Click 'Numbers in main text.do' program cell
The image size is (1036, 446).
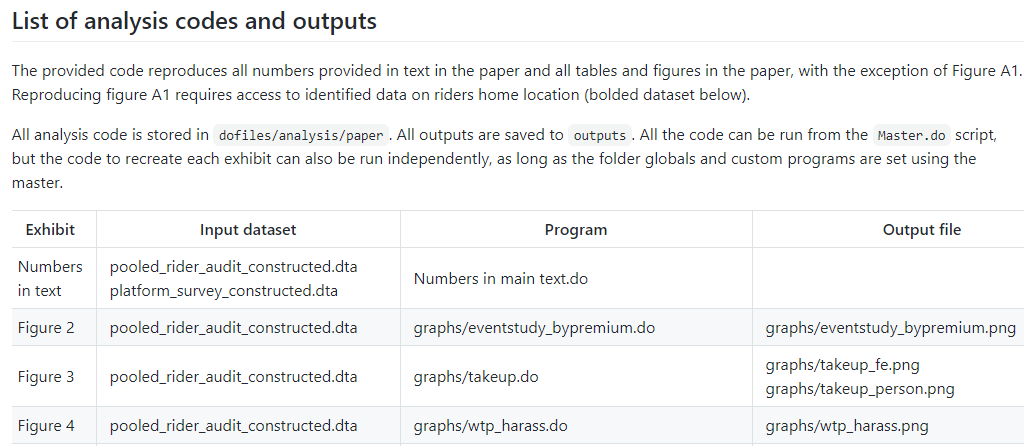coord(501,279)
